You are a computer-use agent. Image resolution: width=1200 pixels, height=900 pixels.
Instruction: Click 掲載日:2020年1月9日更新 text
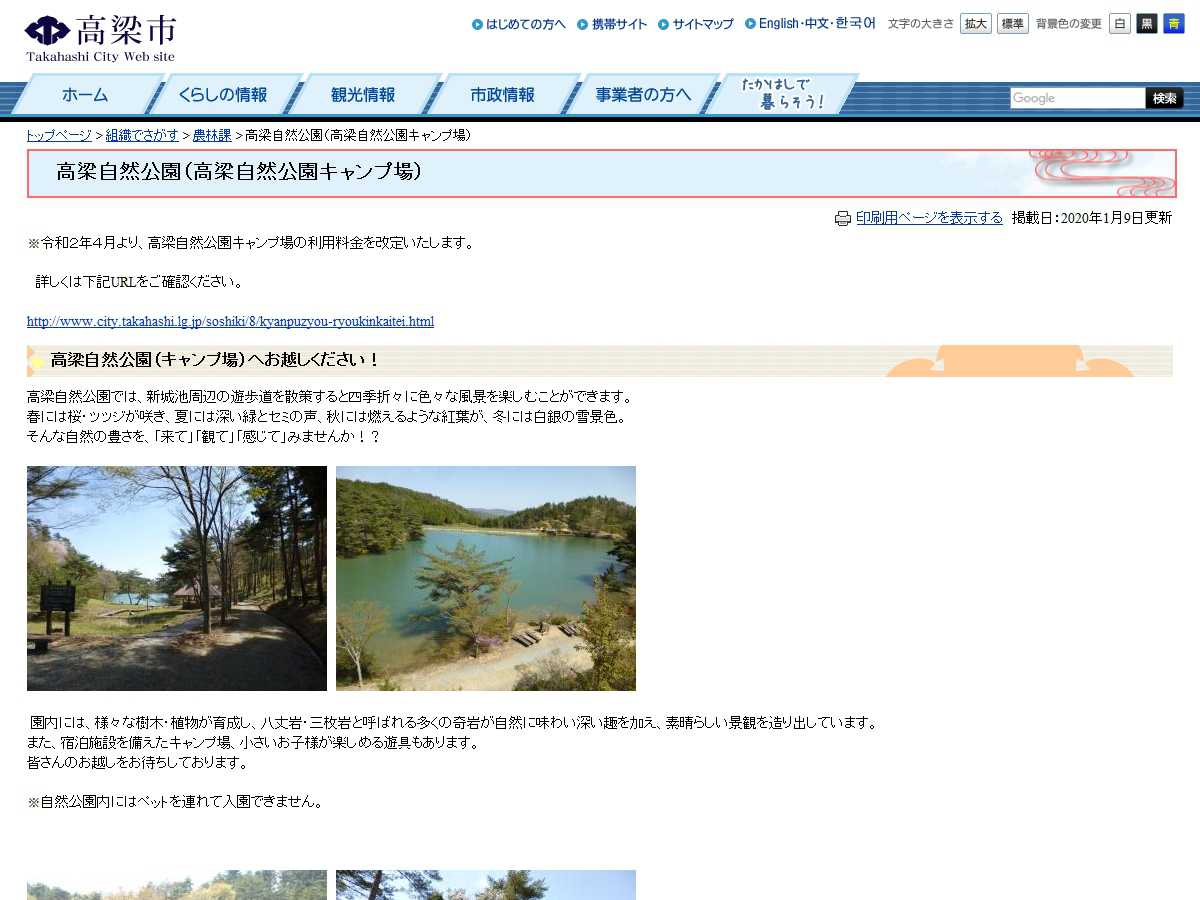click(1092, 218)
